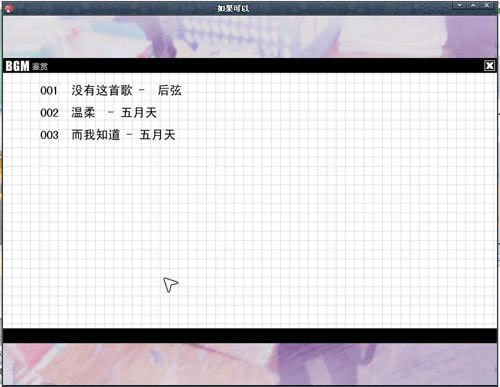Click track number 001
This screenshot has width=500, height=387.
click(49, 91)
